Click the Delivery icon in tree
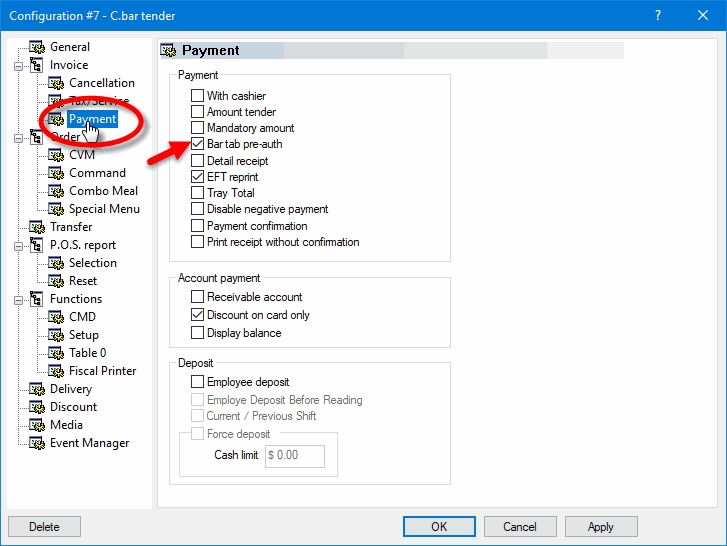 pos(37,389)
